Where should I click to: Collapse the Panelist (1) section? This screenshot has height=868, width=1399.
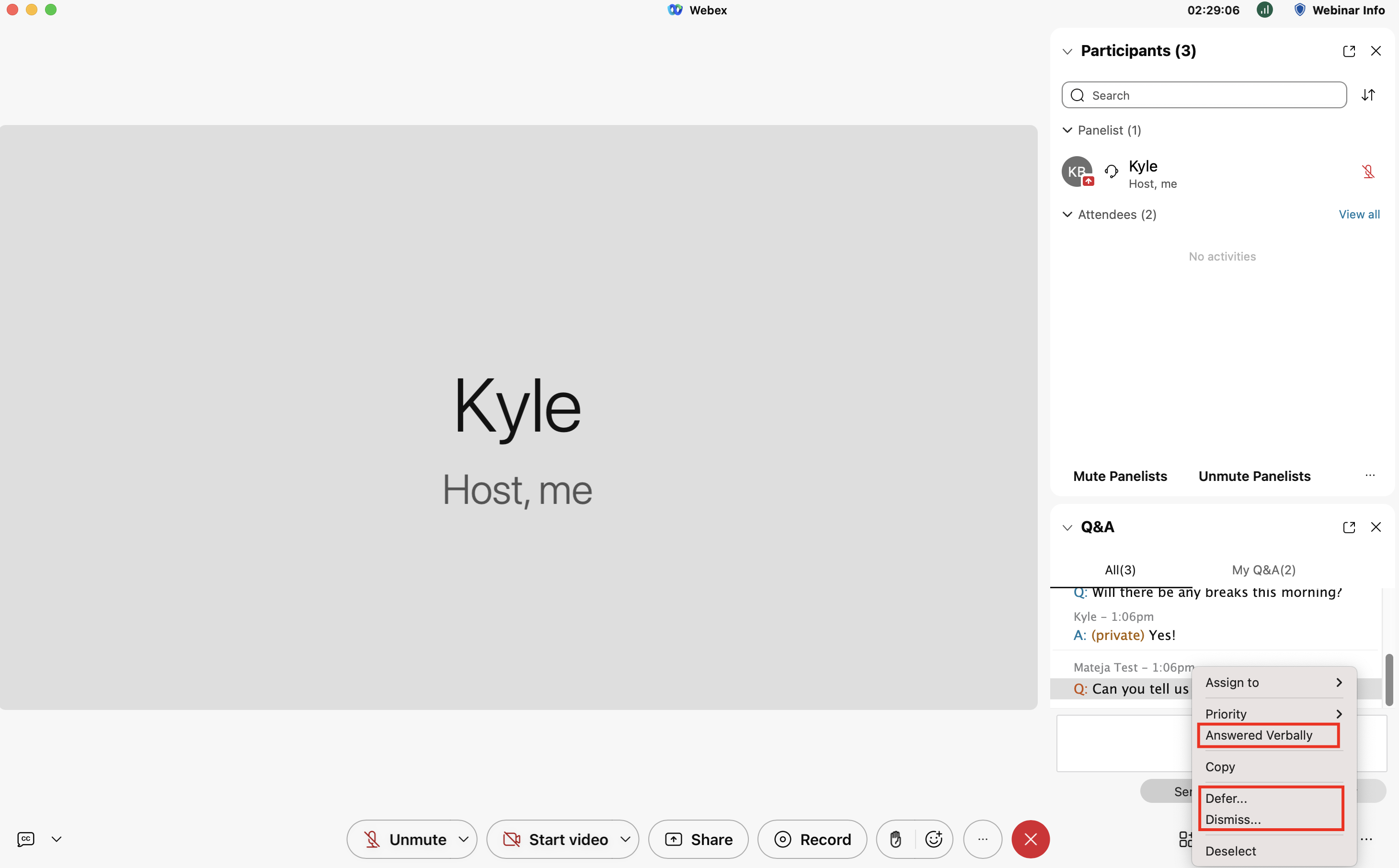[x=1067, y=130]
